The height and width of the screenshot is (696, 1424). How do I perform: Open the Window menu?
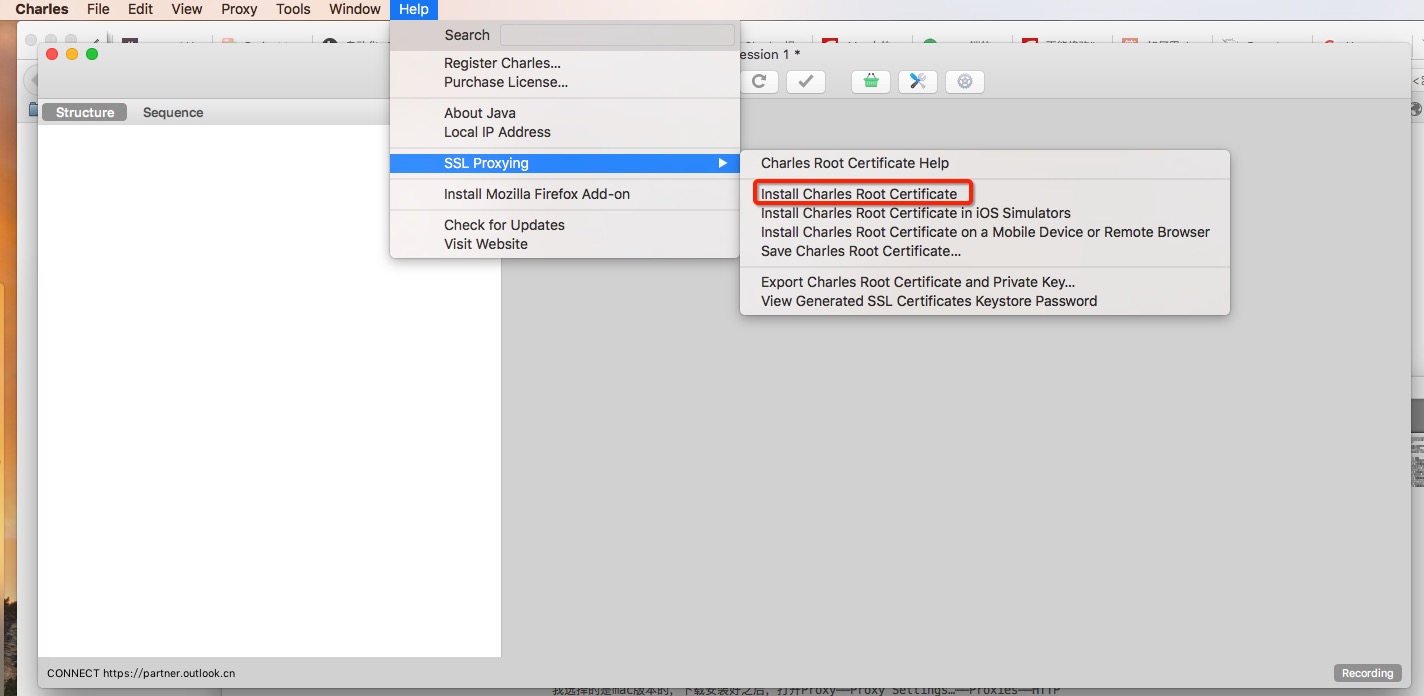coord(355,9)
